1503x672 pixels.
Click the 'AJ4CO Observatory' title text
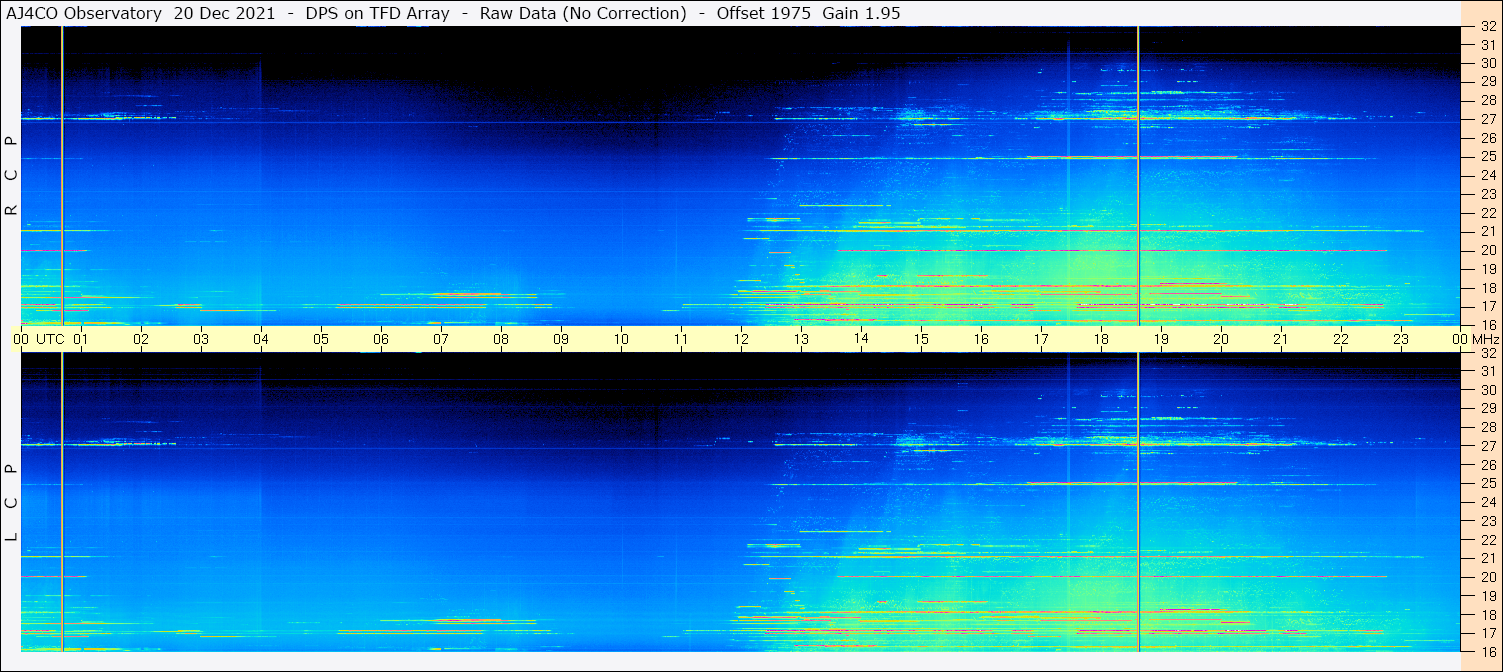86,13
